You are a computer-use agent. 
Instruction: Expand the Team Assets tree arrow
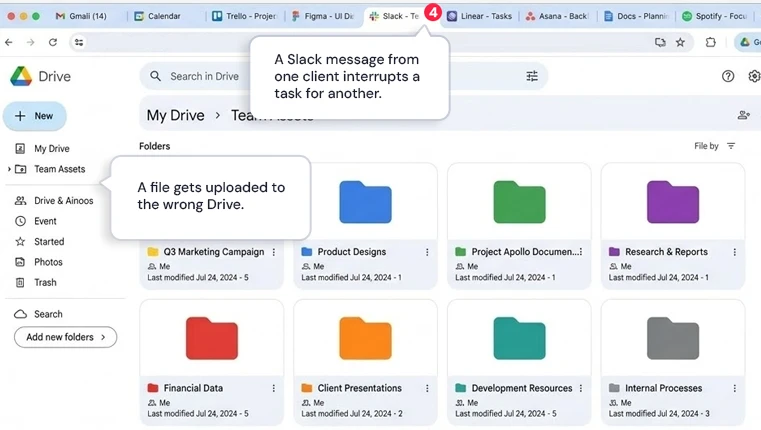coord(9,170)
